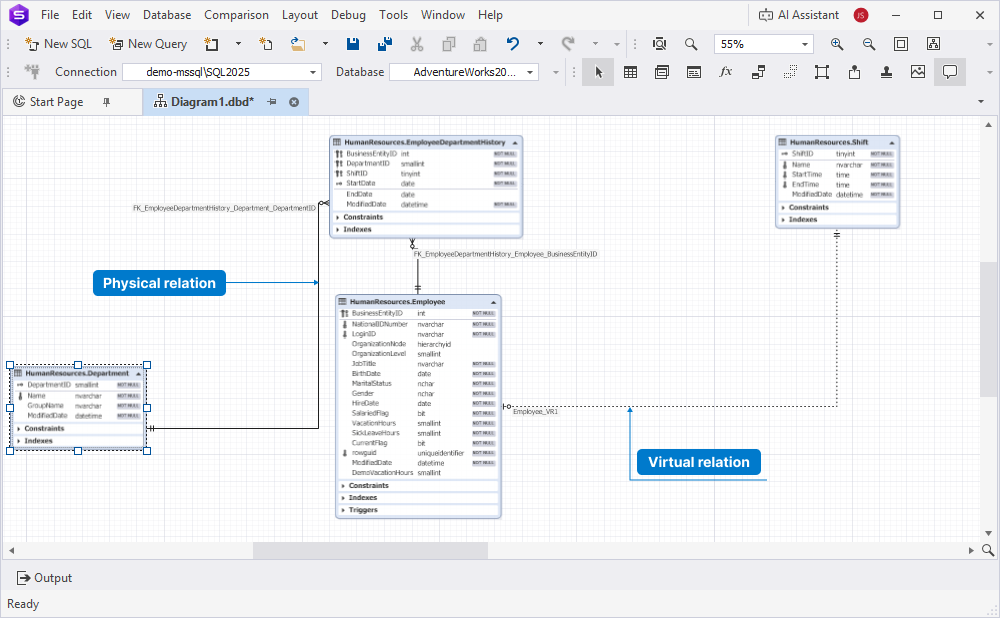Viewport: 1000px width, 618px height.
Task: Click the Save icon in the toolbar
Action: (x=353, y=44)
